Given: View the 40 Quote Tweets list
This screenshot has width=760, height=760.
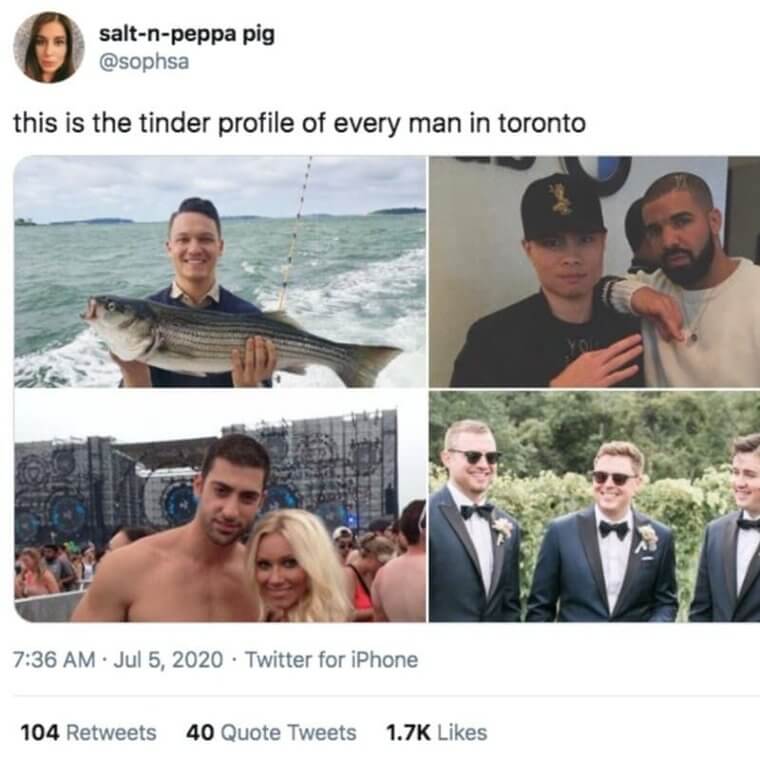Looking at the screenshot, I should tap(271, 732).
